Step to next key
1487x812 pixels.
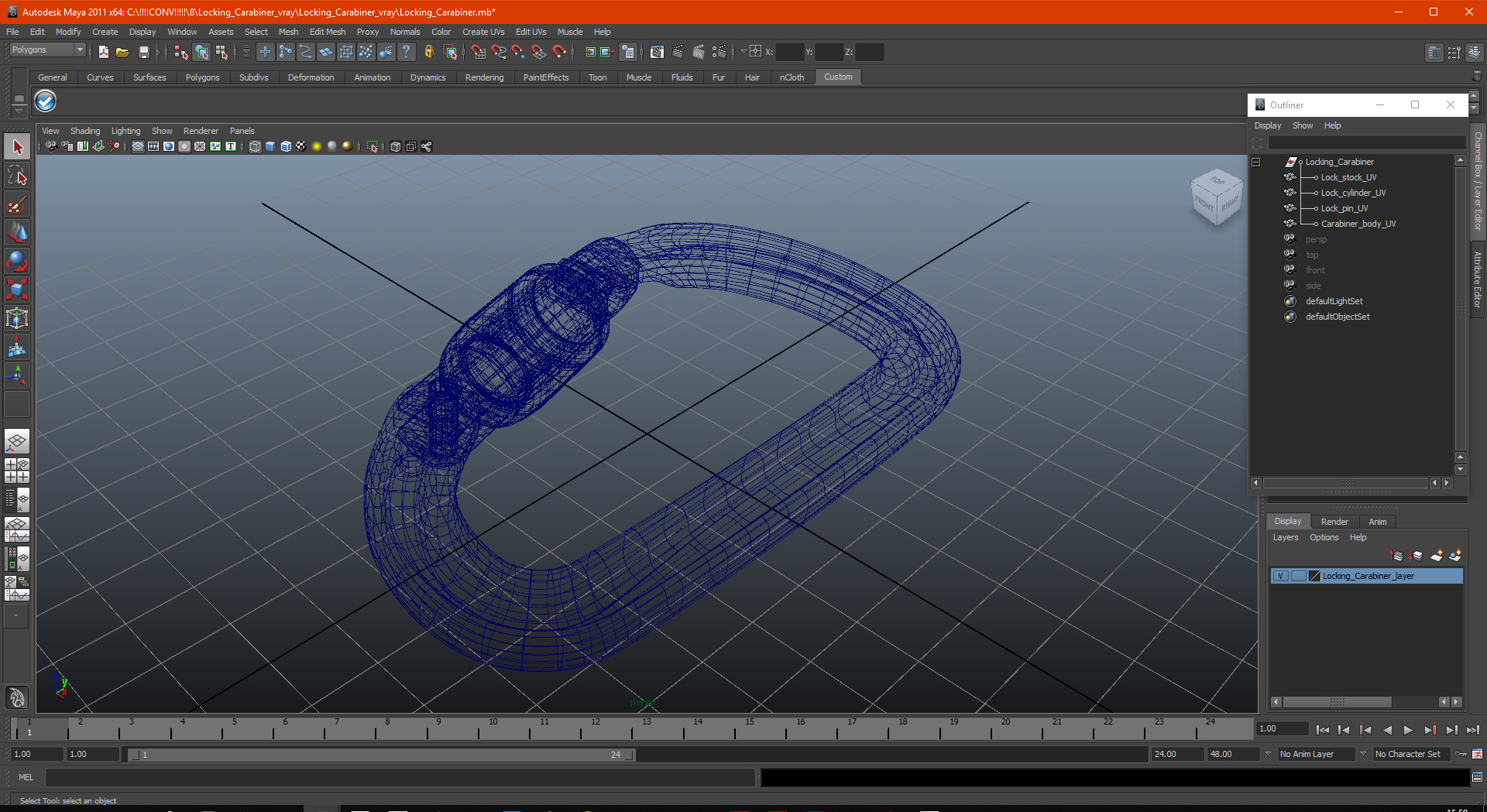coord(1429,730)
